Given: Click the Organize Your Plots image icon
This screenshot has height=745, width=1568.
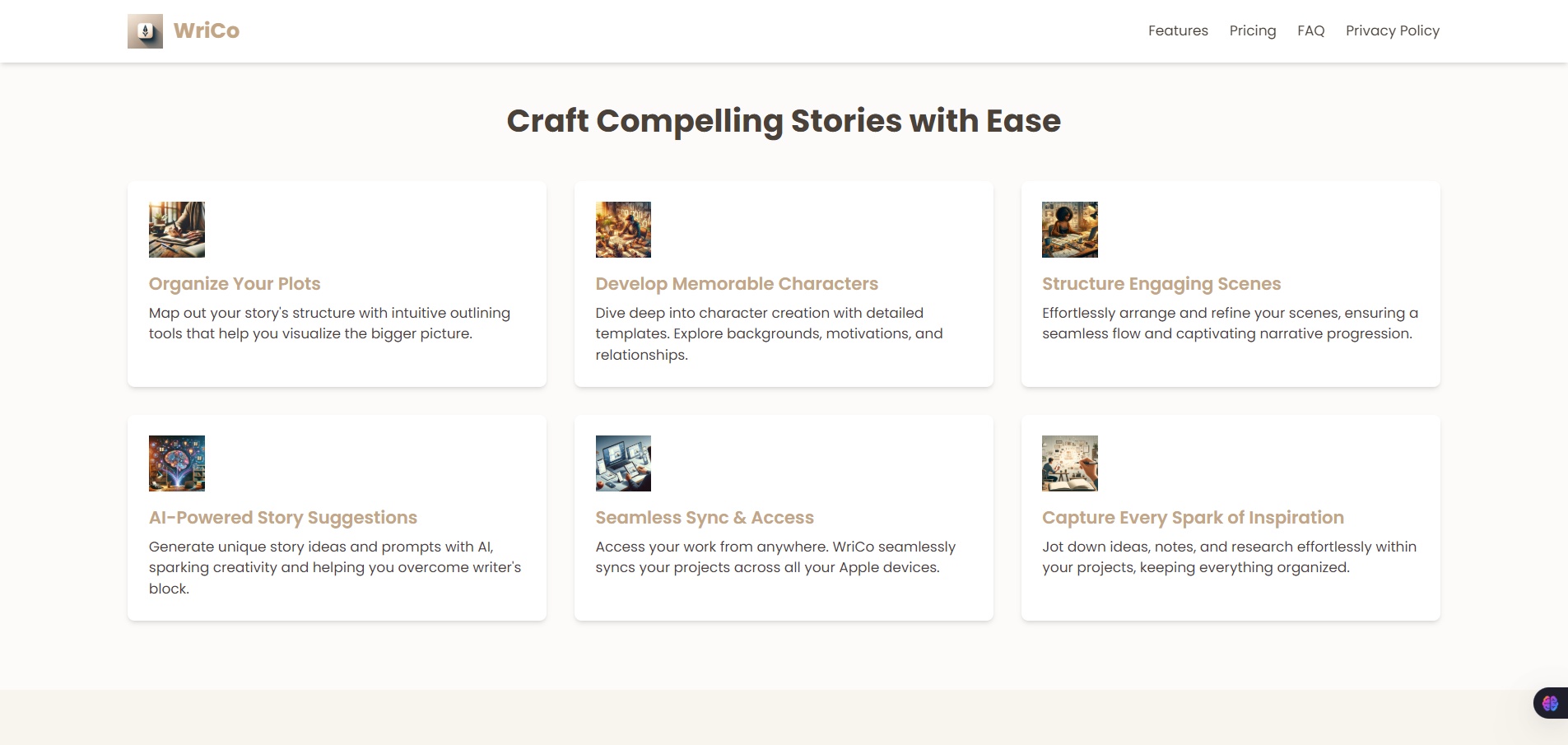Looking at the screenshot, I should tap(177, 230).
